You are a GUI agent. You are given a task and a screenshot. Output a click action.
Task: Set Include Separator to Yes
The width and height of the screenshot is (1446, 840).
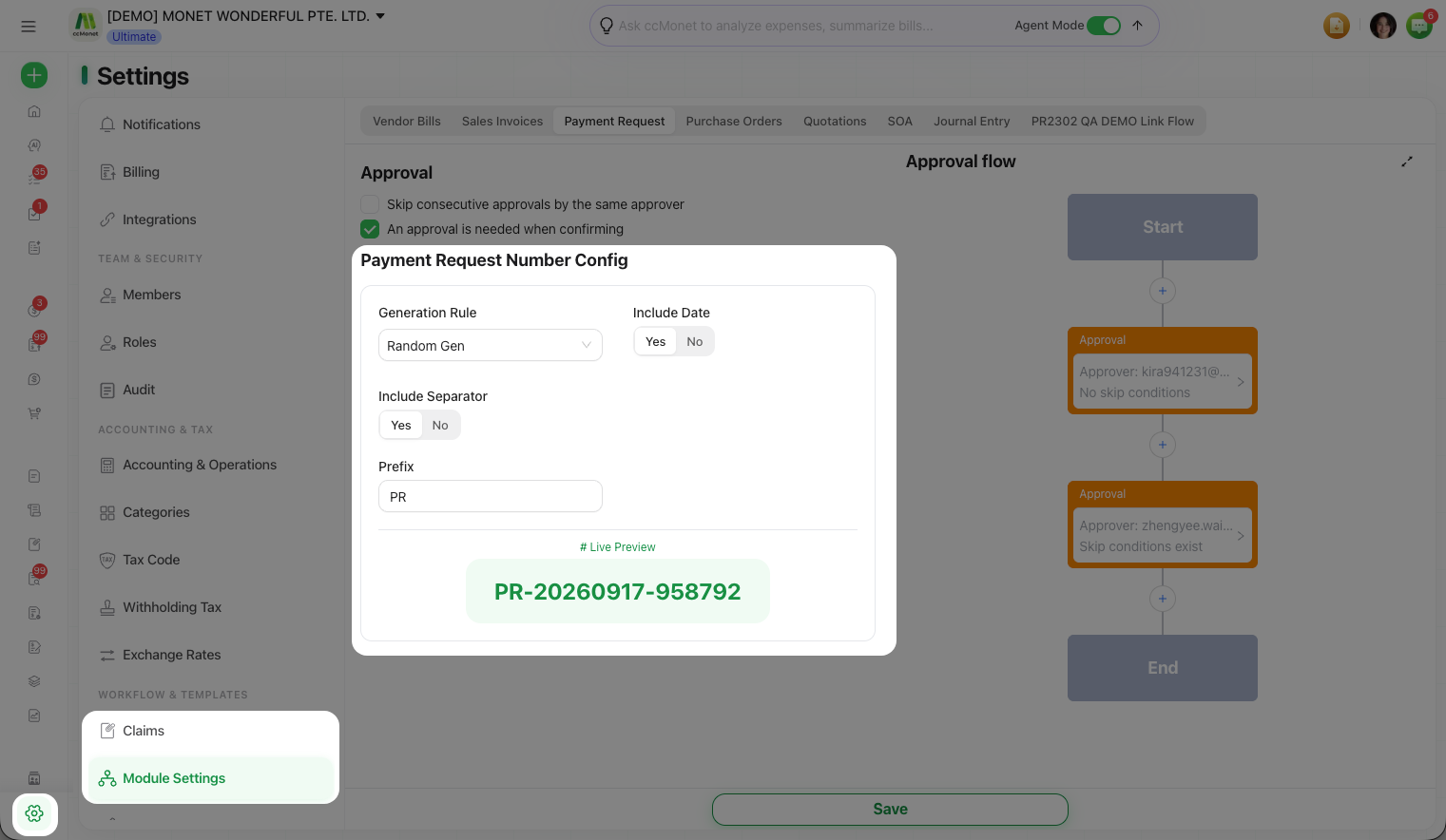[401, 426]
